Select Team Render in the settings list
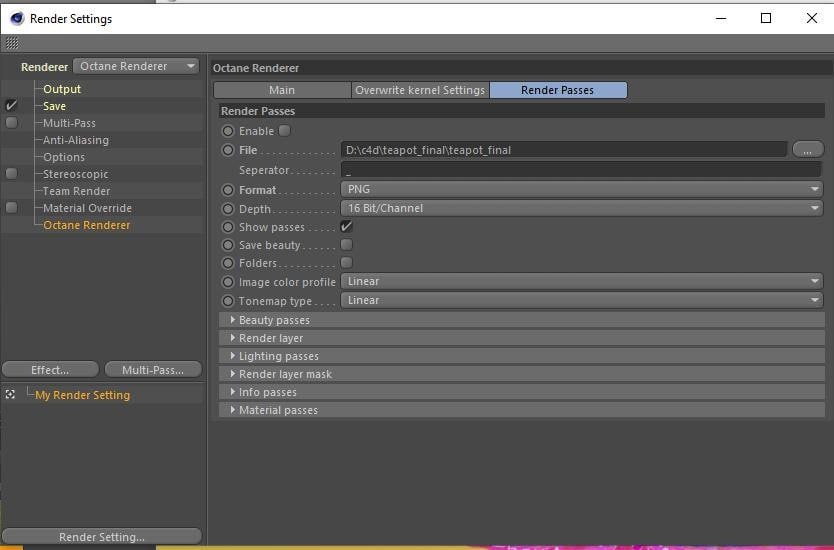Screen dimensions: 834x550 point(77,191)
